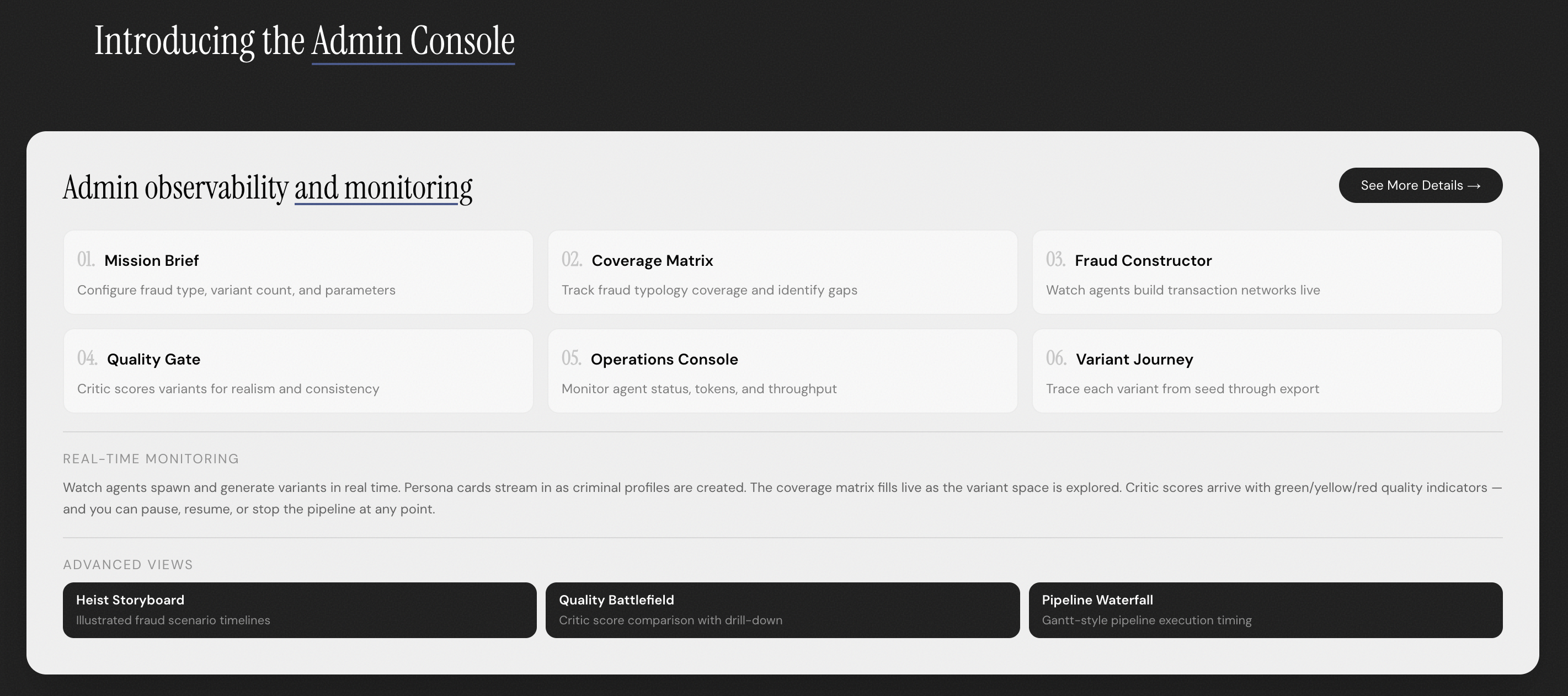Click the arrow in See More Details
Screen dimensions: 1568x696
1474,186
